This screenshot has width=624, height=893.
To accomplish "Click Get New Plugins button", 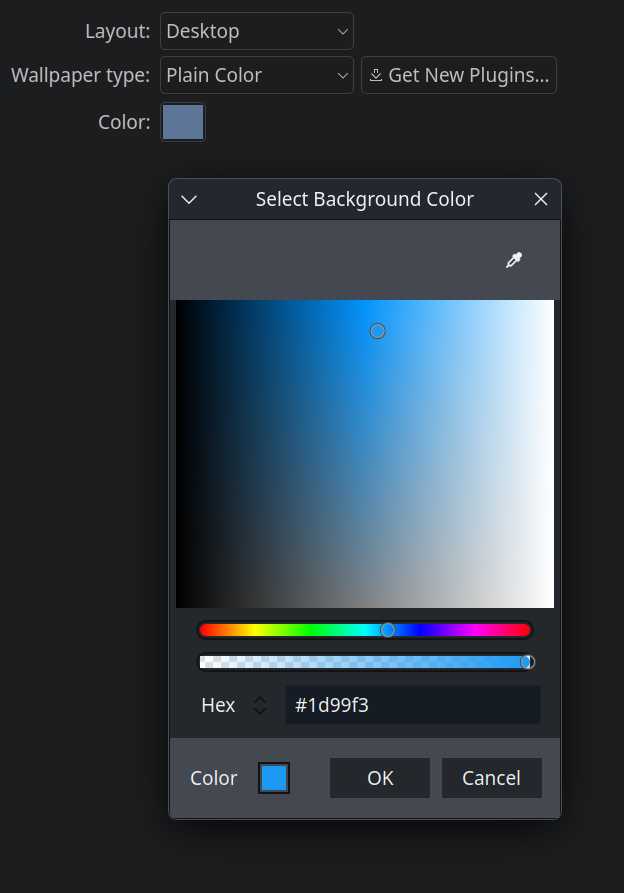I will pyautogui.click(x=459, y=75).
